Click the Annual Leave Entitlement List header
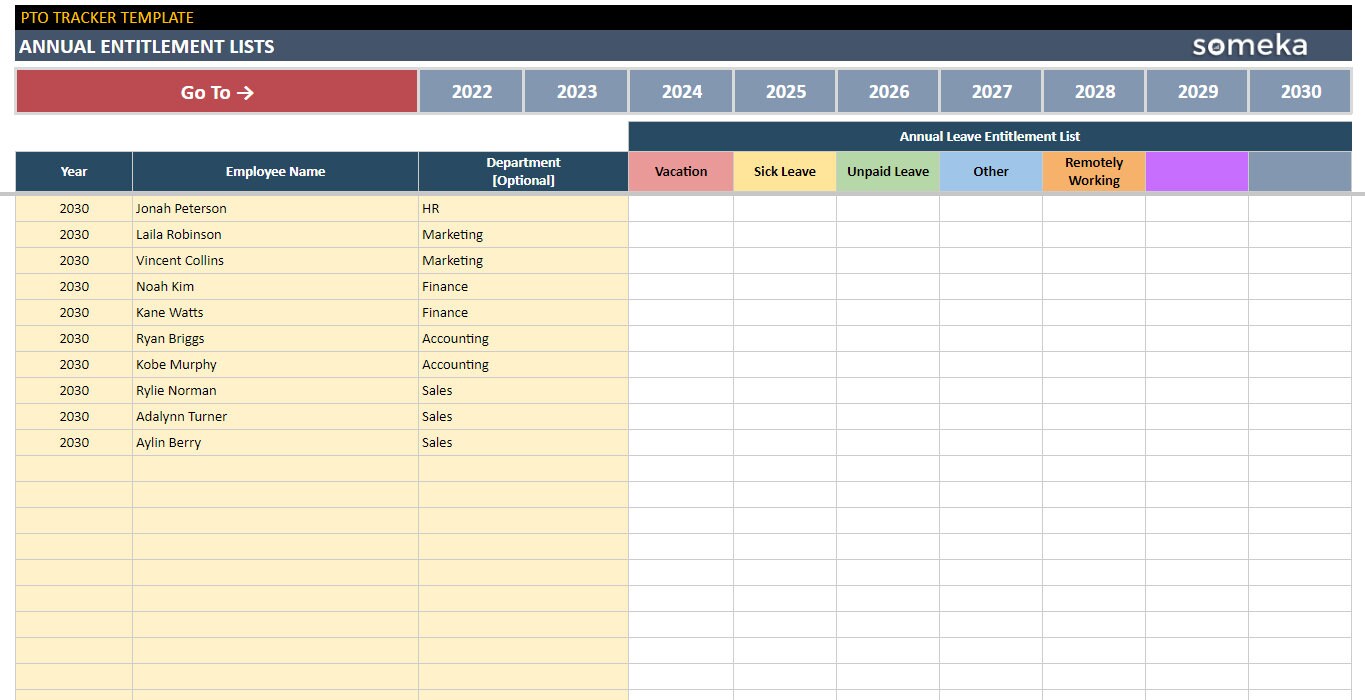The height and width of the screenshot is (700, 1365). tap(990, 136)
